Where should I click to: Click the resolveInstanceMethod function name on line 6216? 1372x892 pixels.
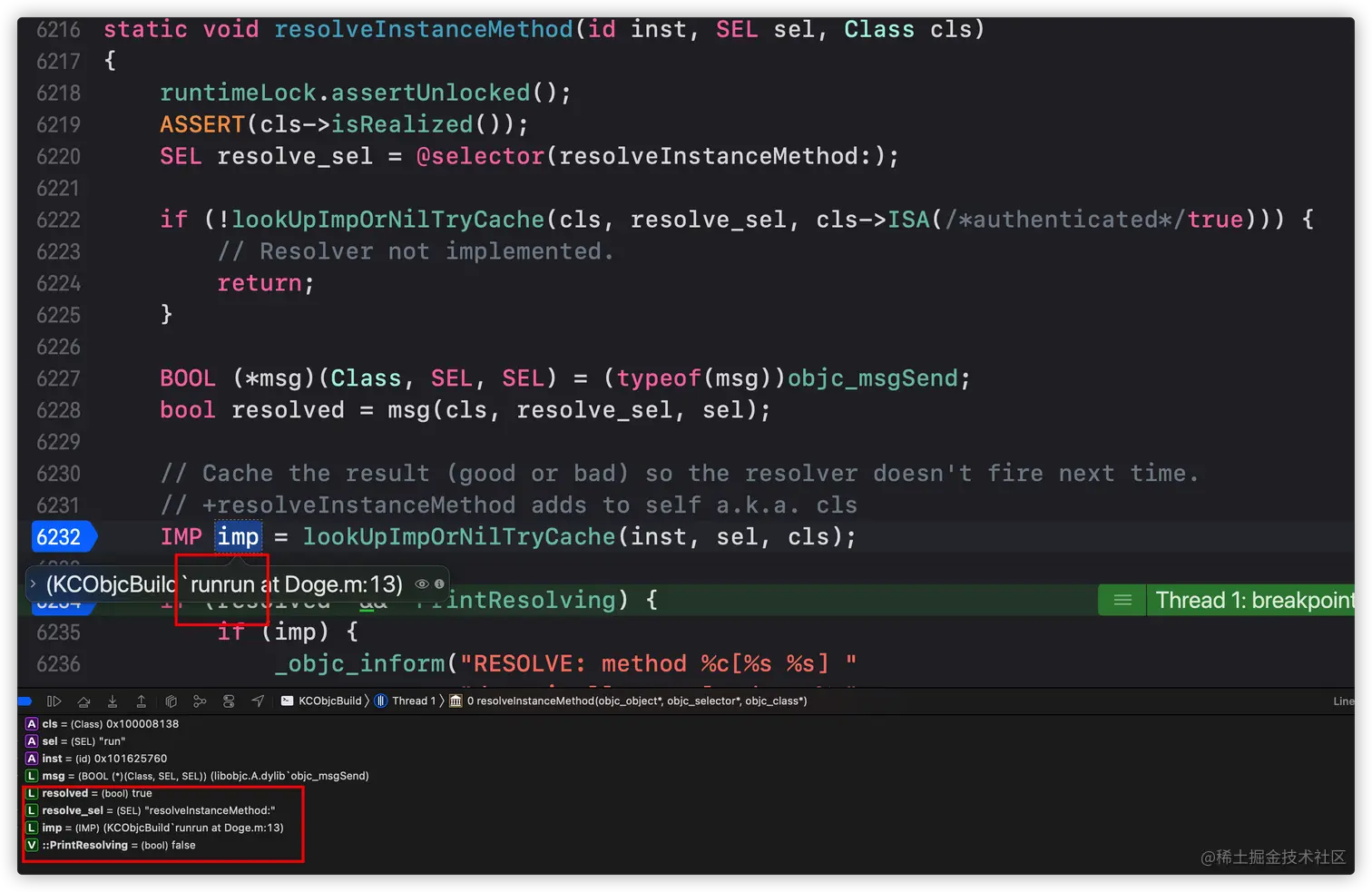click(x=424, y=29)
